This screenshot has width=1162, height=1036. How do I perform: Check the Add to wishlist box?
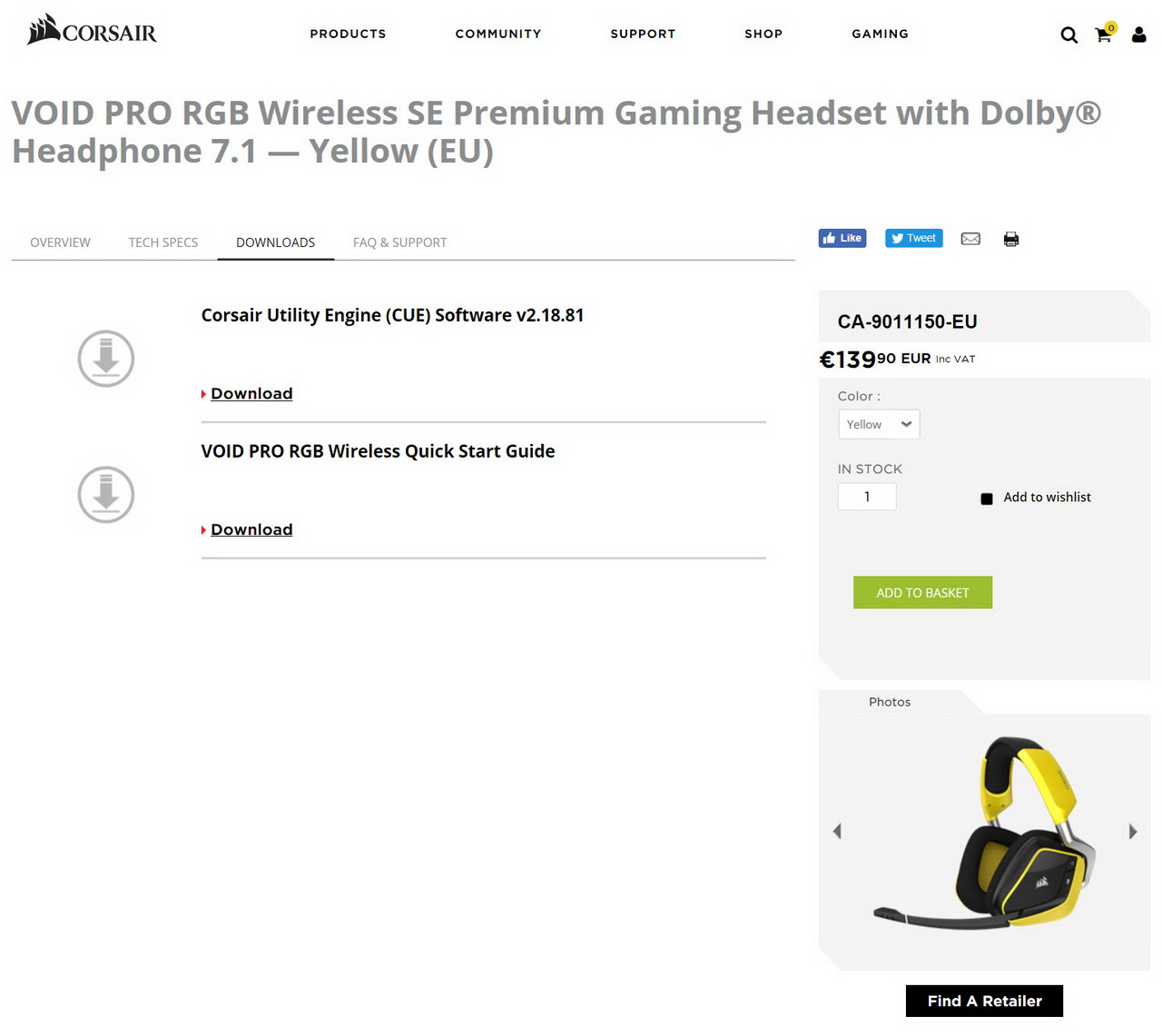click(x=987, y=498)
